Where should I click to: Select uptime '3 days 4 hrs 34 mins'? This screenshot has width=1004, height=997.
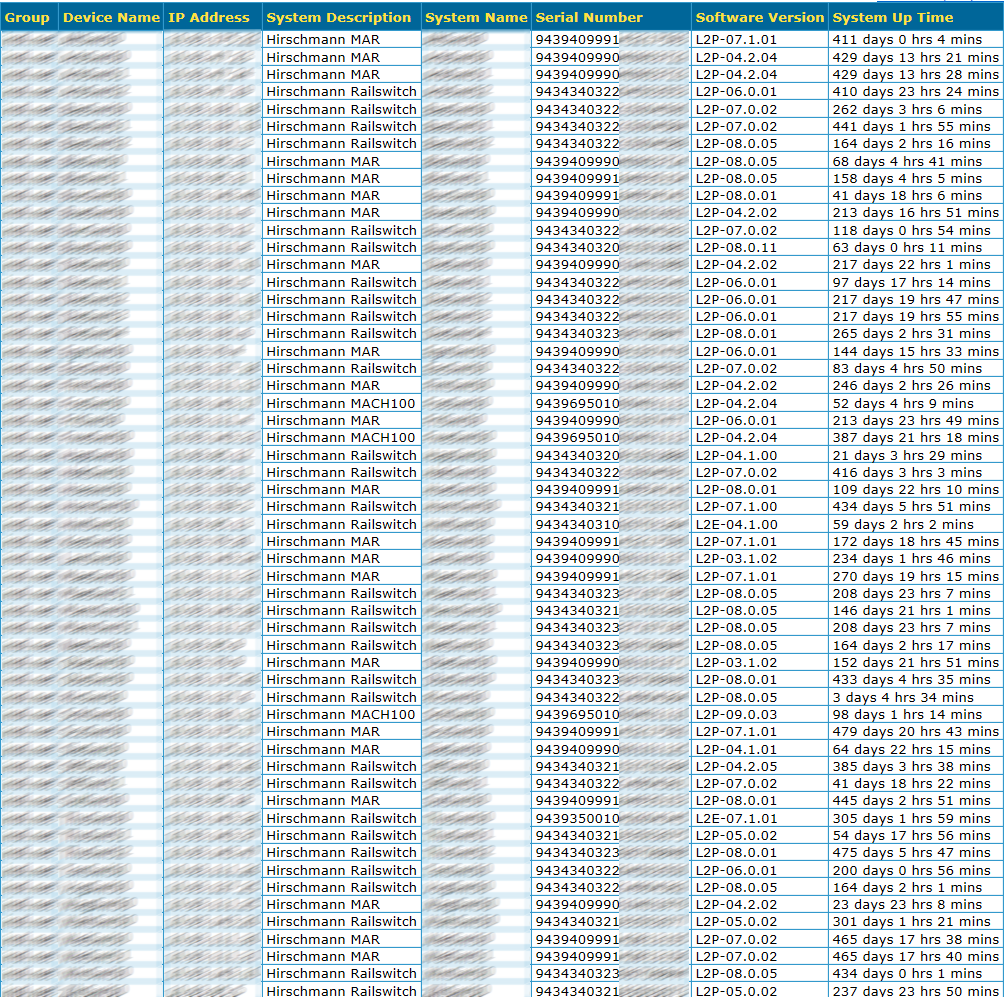click(x=903, y=697)
